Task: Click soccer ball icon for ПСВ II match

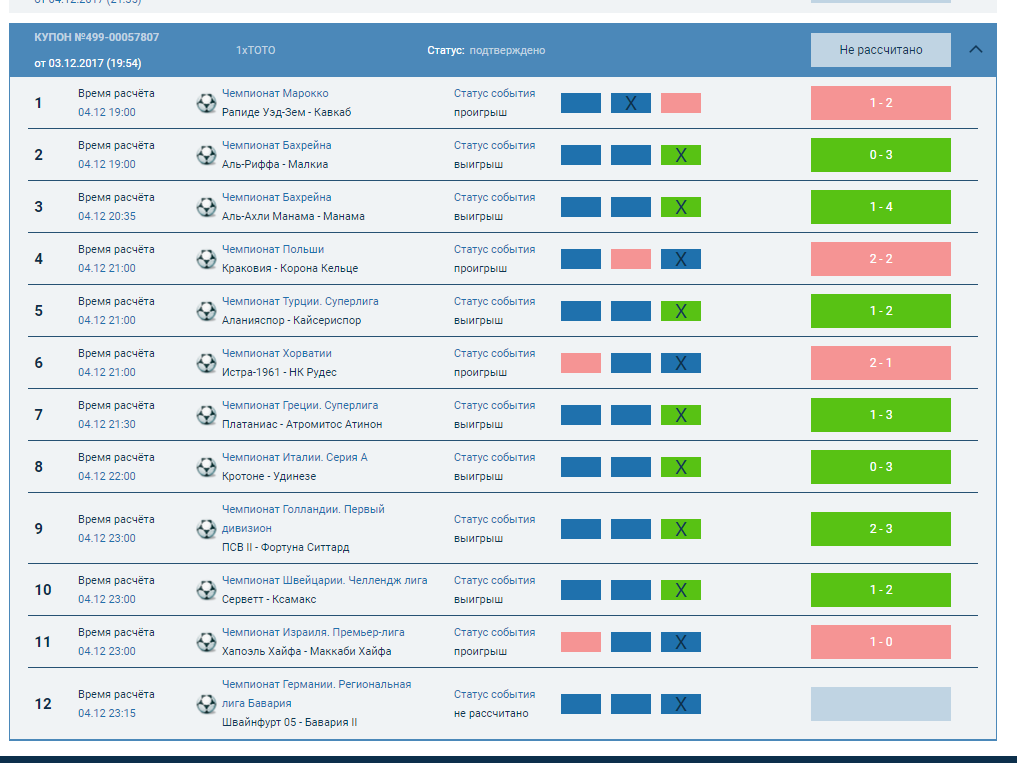Action: point(206,529)
